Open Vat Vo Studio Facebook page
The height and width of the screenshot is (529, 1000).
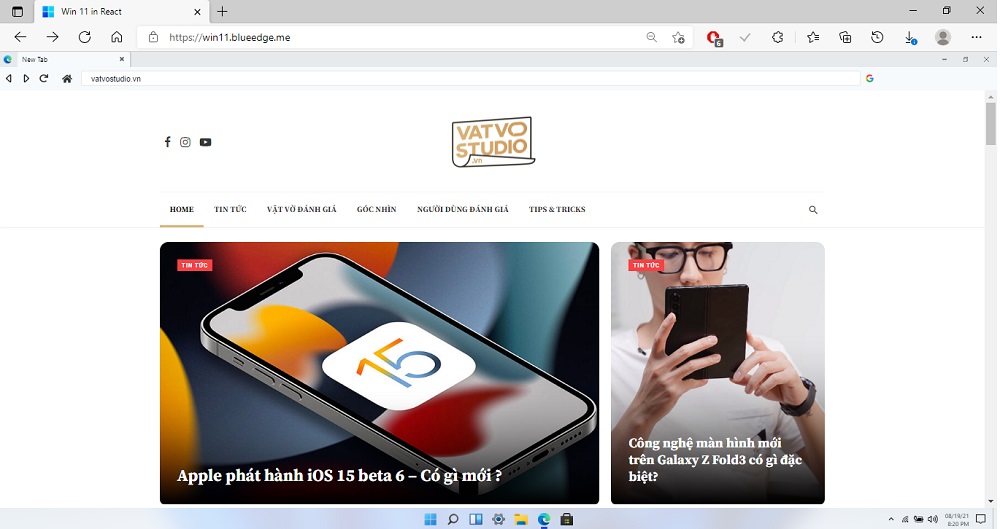[167, 142]
